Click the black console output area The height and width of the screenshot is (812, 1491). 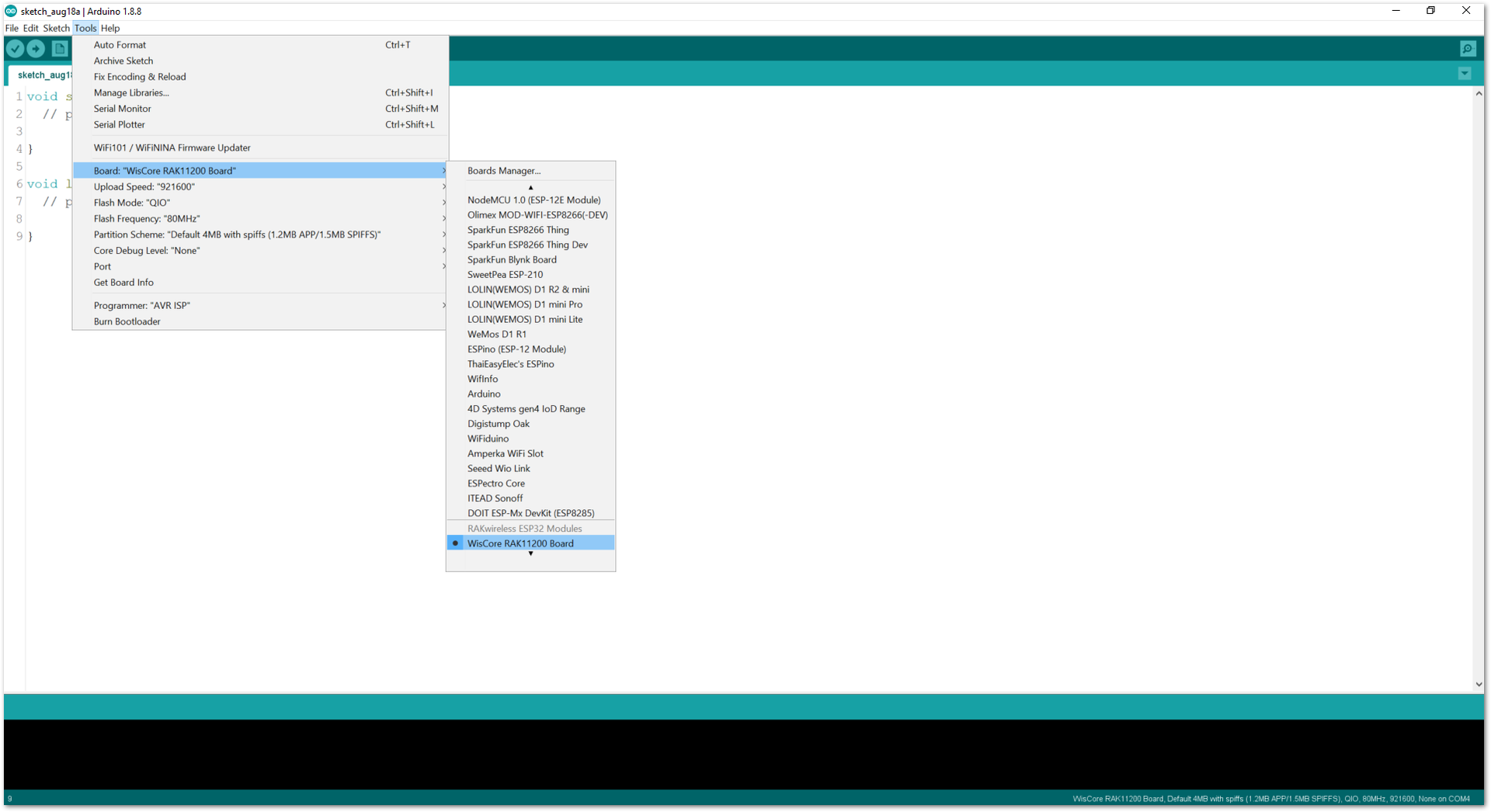tap(743, 754)
